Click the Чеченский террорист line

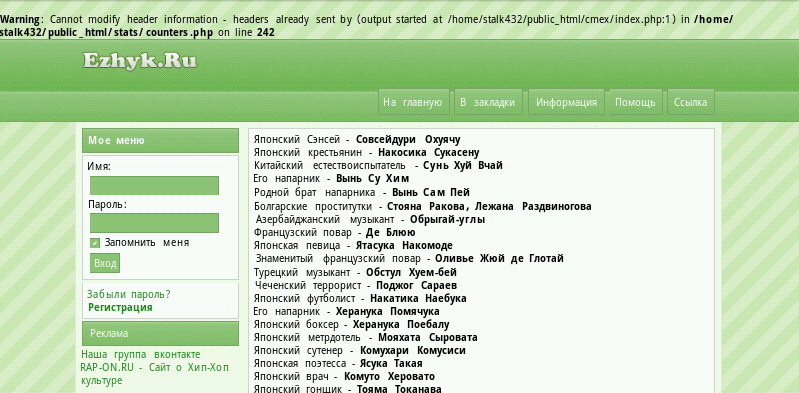(x=356, y=285)
